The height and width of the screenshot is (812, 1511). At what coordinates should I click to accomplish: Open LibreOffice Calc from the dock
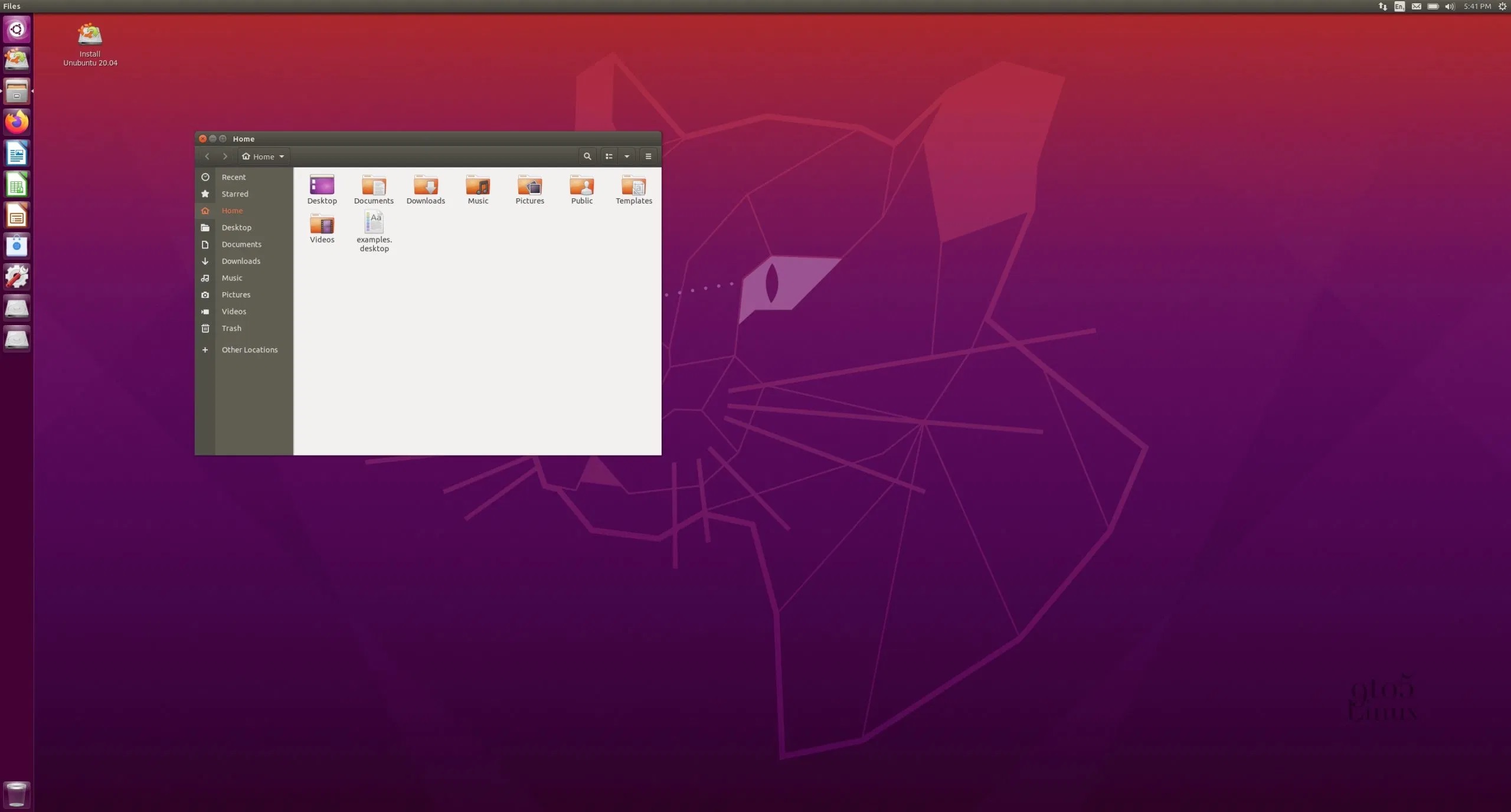[x=17, y=184]
